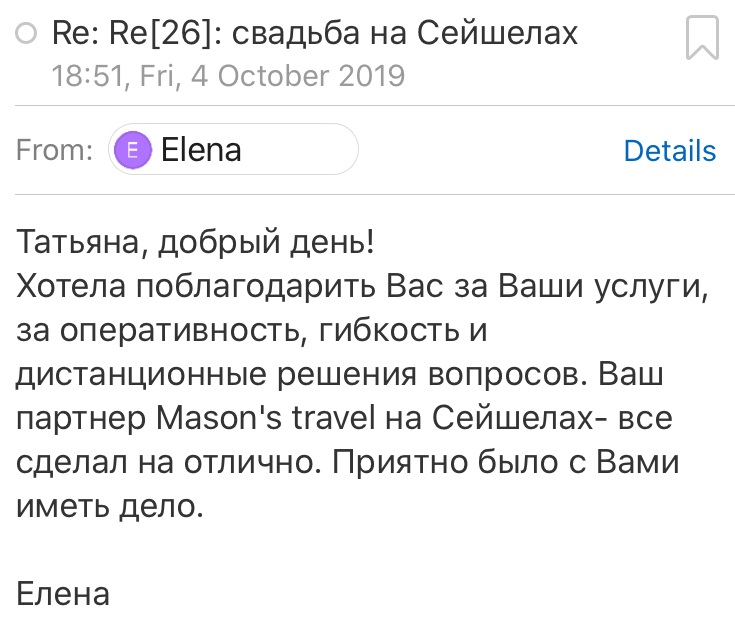Select the 18:51 Fri 4 October timestamp

click(228, 76)
